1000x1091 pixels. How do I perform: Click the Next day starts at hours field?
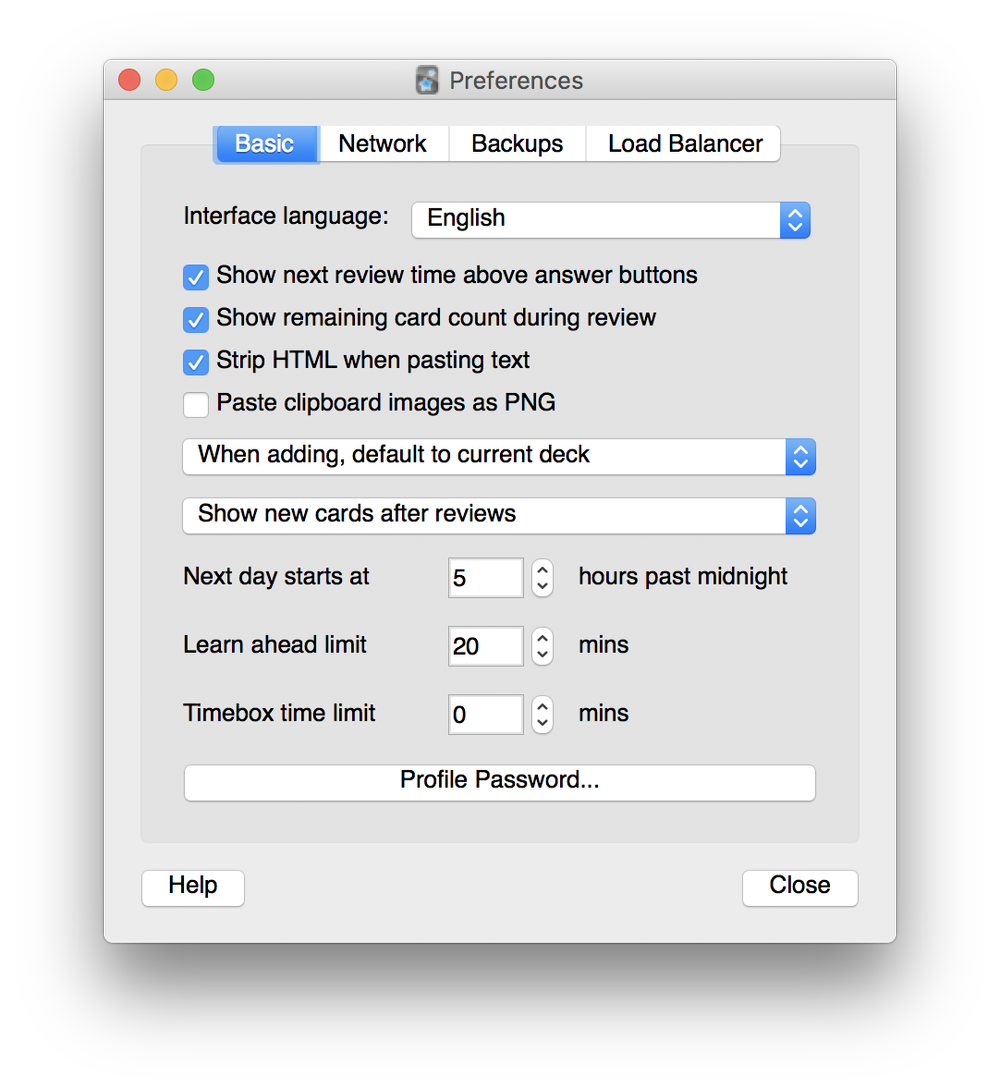pos(486,578)
